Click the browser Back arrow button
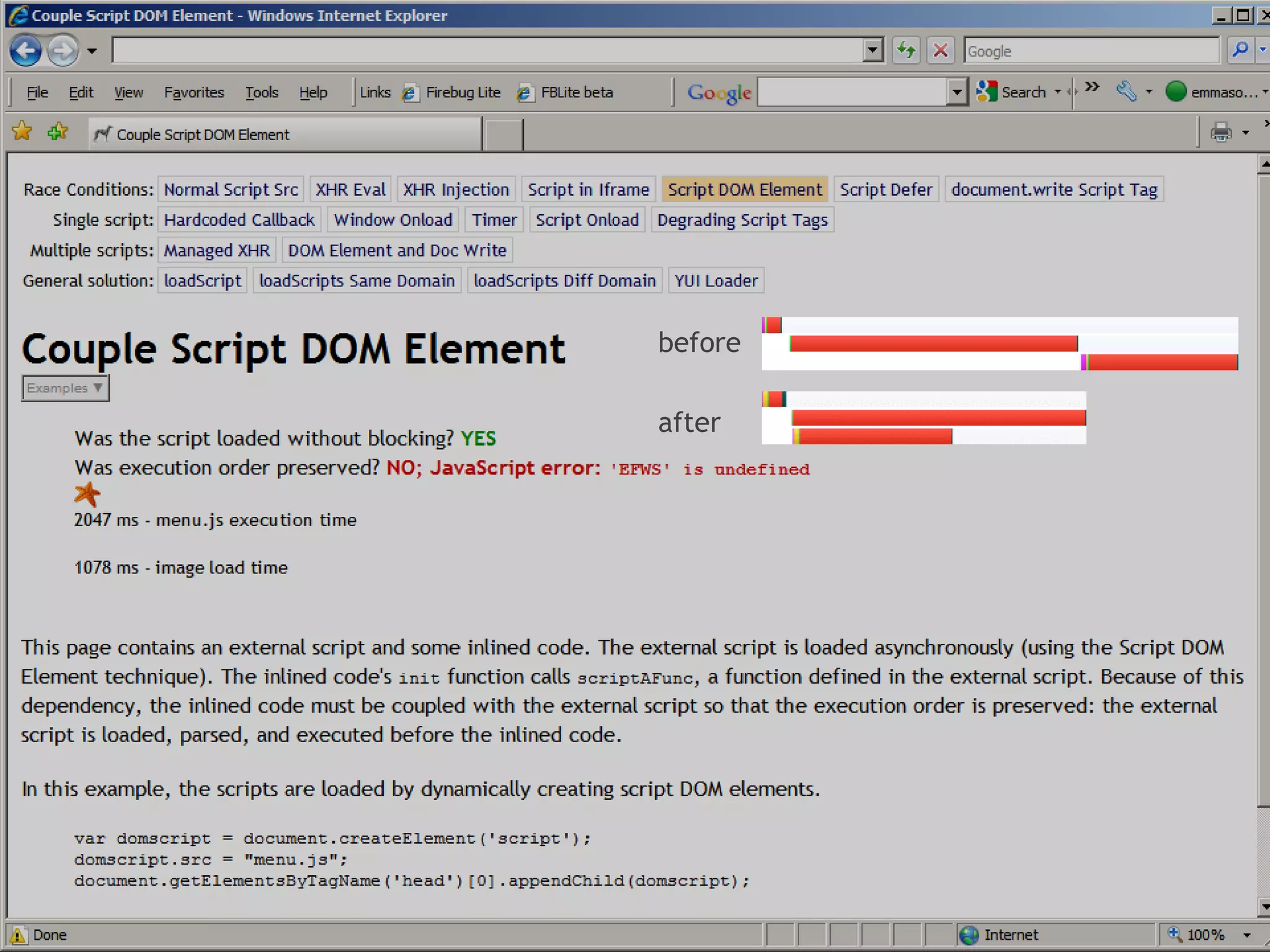The image size is (1270, 952). (25, 51)
